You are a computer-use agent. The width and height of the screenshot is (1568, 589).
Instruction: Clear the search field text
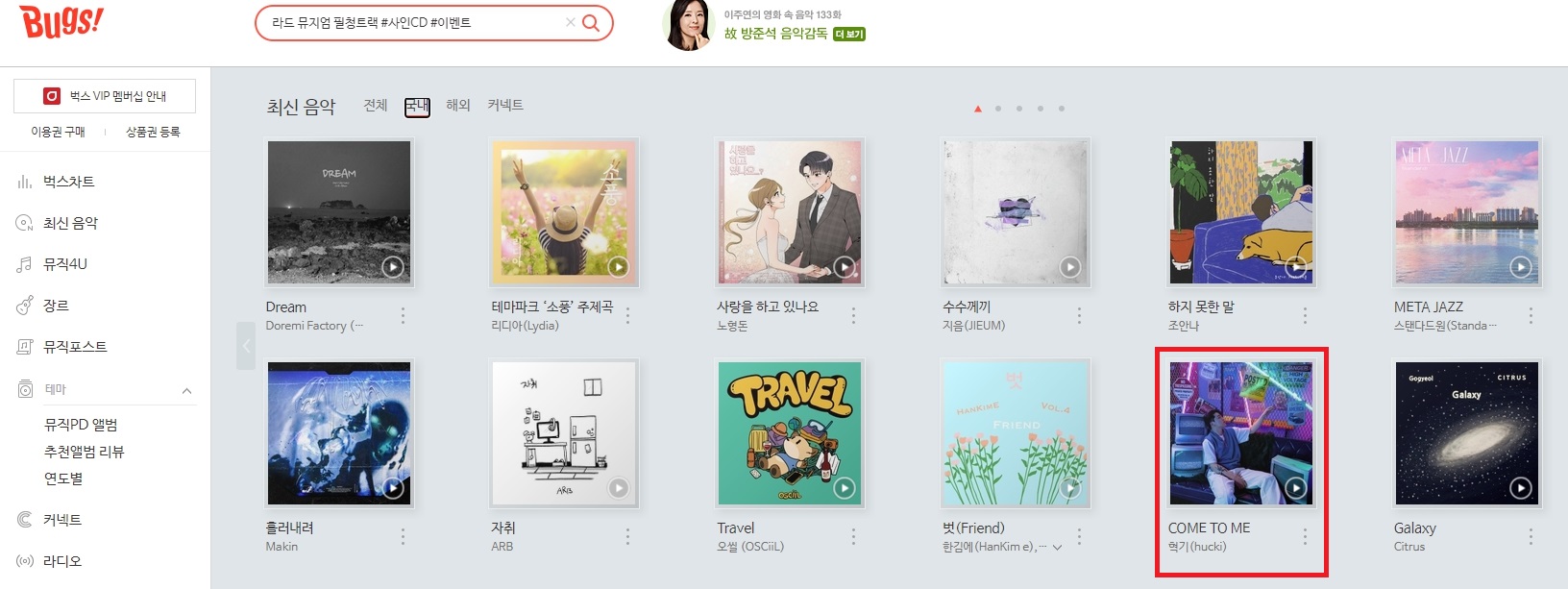click(x=570, y=22)
